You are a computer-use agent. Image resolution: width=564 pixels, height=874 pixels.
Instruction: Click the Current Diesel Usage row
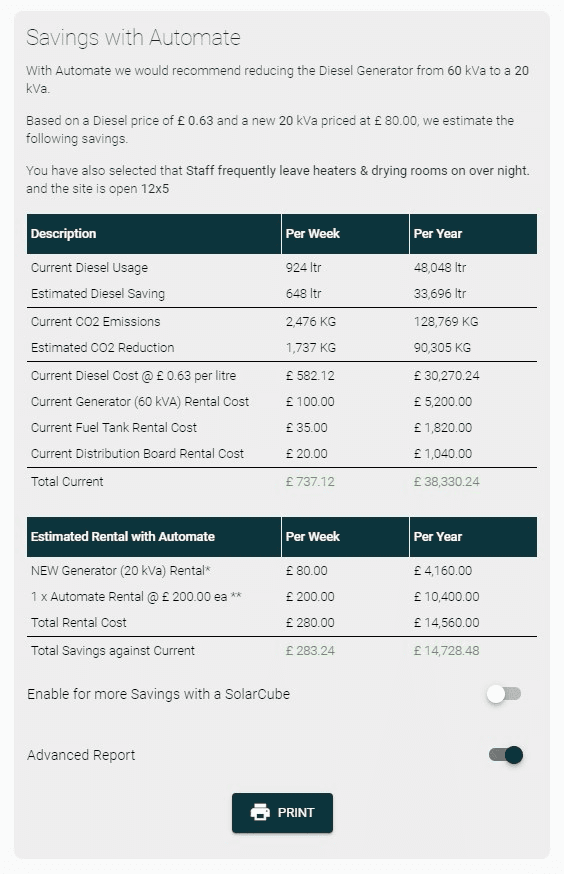[282, 268]
